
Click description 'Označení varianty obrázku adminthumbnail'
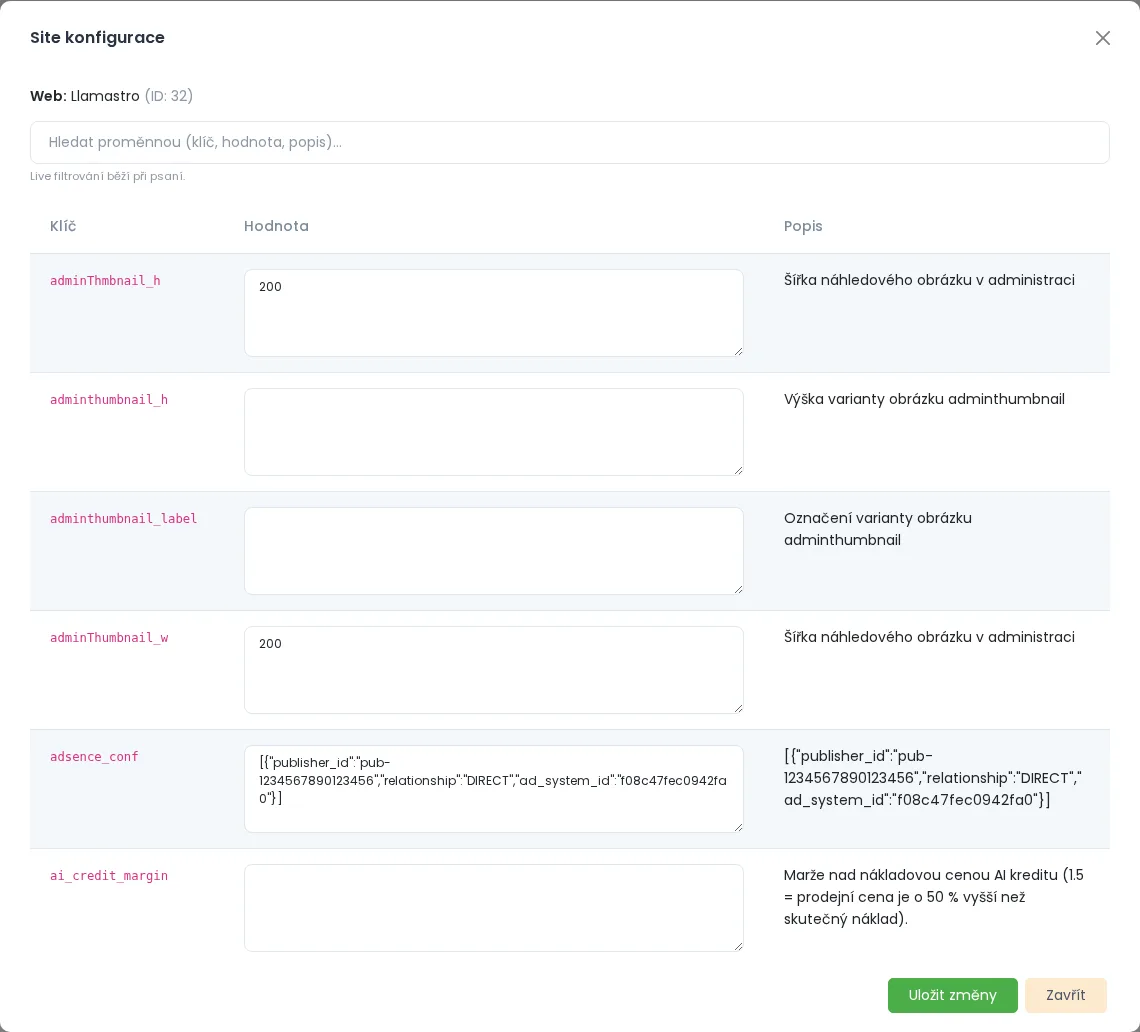(x=878, y=529)
